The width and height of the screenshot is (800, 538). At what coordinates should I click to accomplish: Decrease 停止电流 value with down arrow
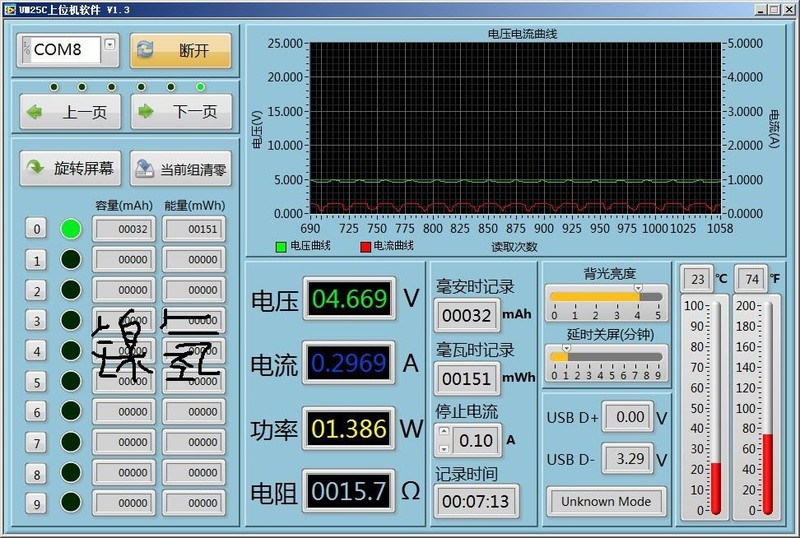pyautogui.click(x=443, y=445)
